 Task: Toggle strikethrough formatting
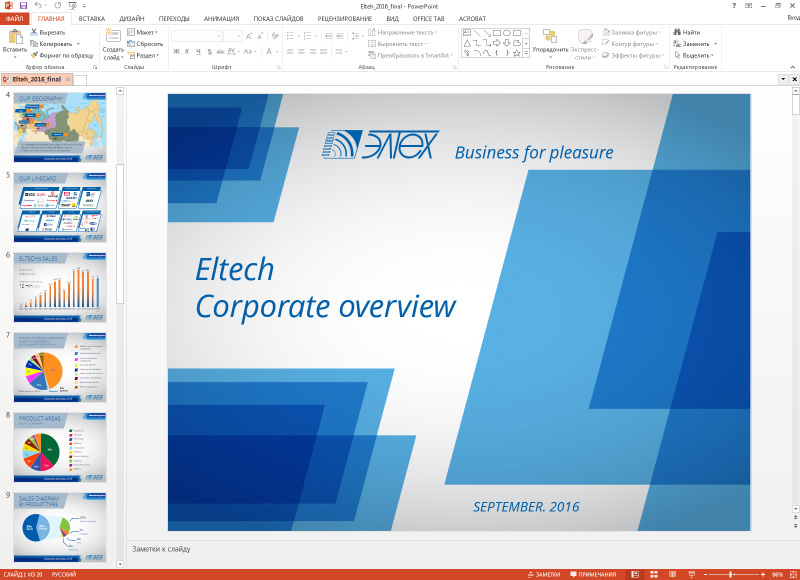click(220, 52)
